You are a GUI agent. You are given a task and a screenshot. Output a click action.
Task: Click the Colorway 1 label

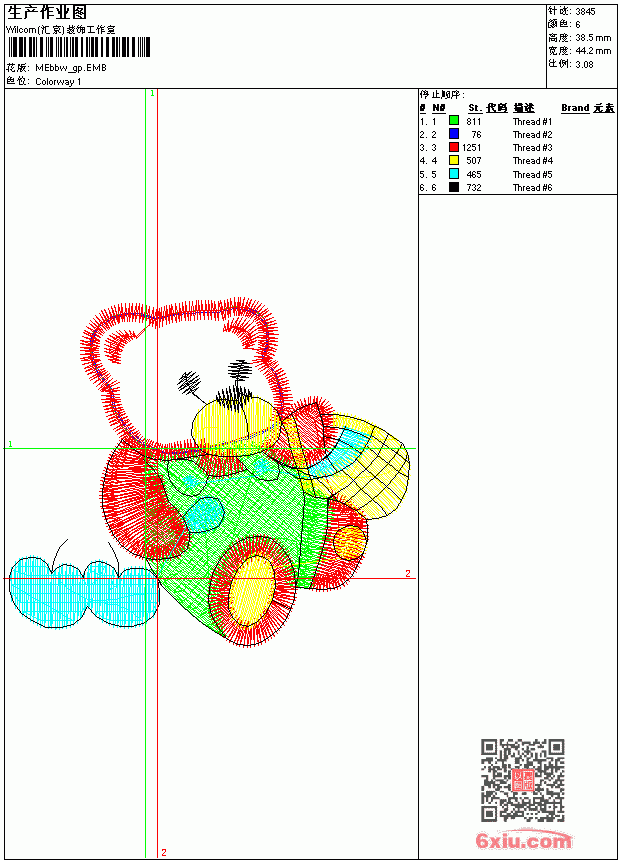58,82
